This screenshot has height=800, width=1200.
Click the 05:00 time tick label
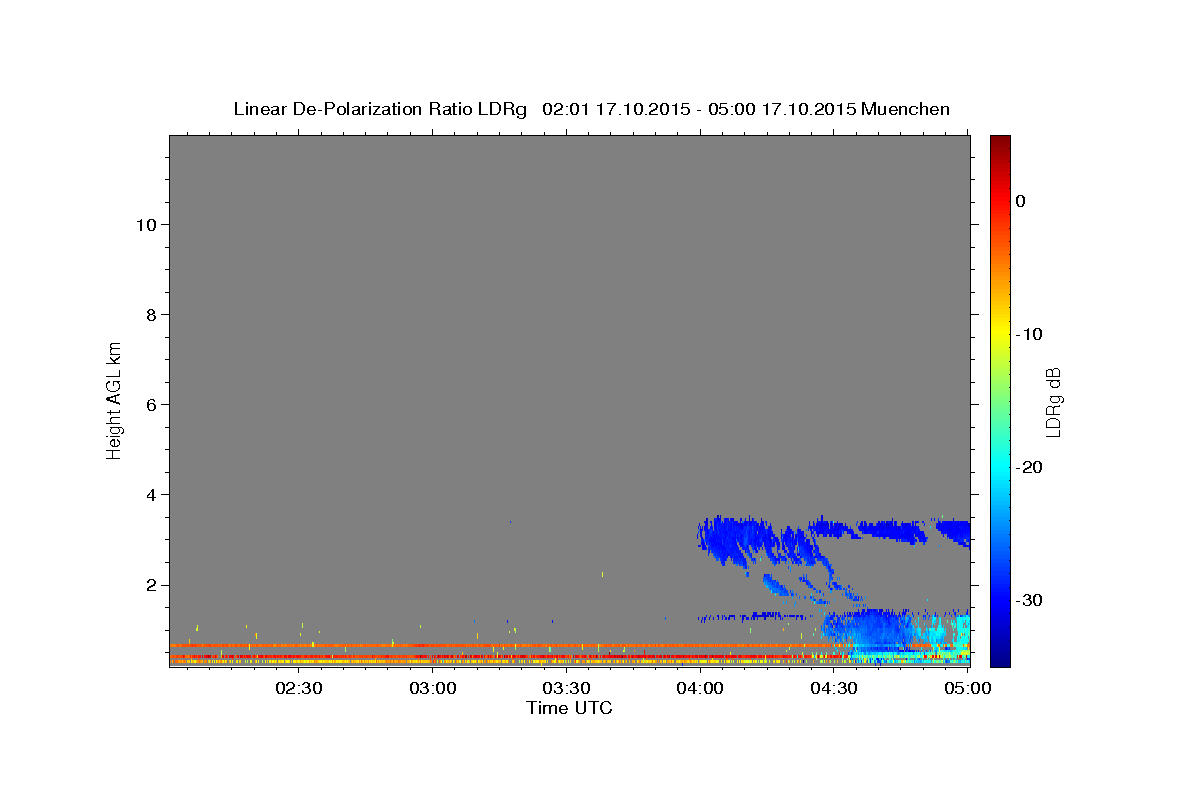(x=968, y=688)
